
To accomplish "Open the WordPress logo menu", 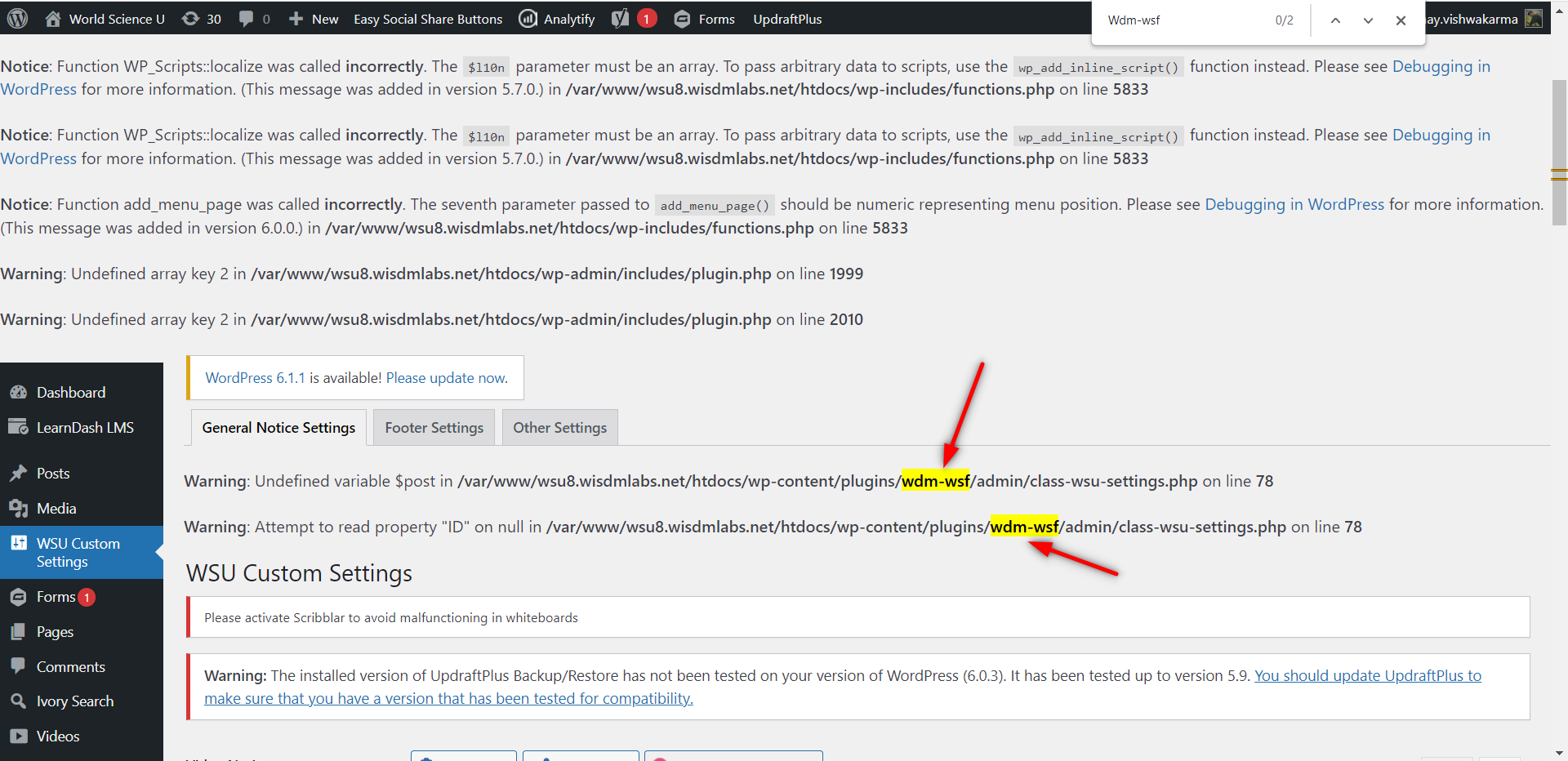I will coord(18,18).
